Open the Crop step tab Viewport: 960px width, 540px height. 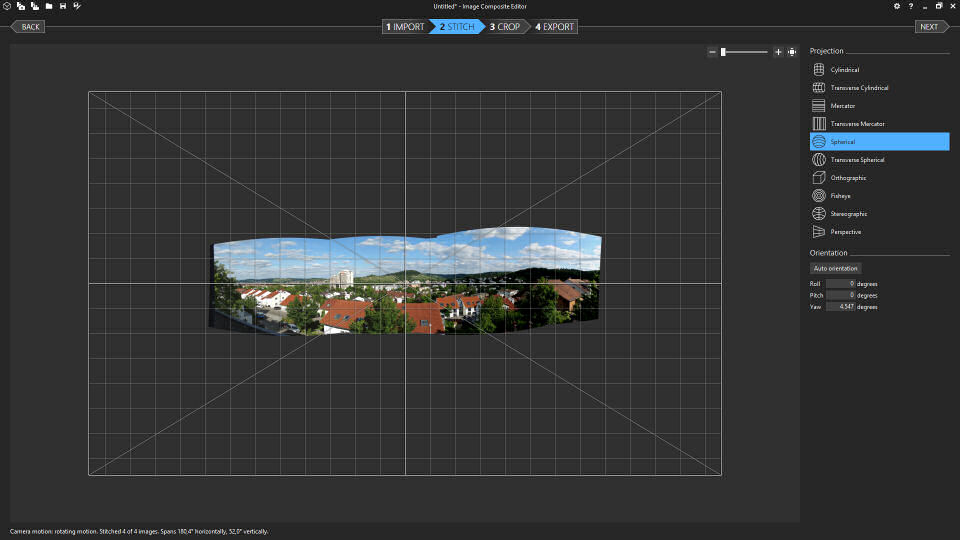coord(505,27)
